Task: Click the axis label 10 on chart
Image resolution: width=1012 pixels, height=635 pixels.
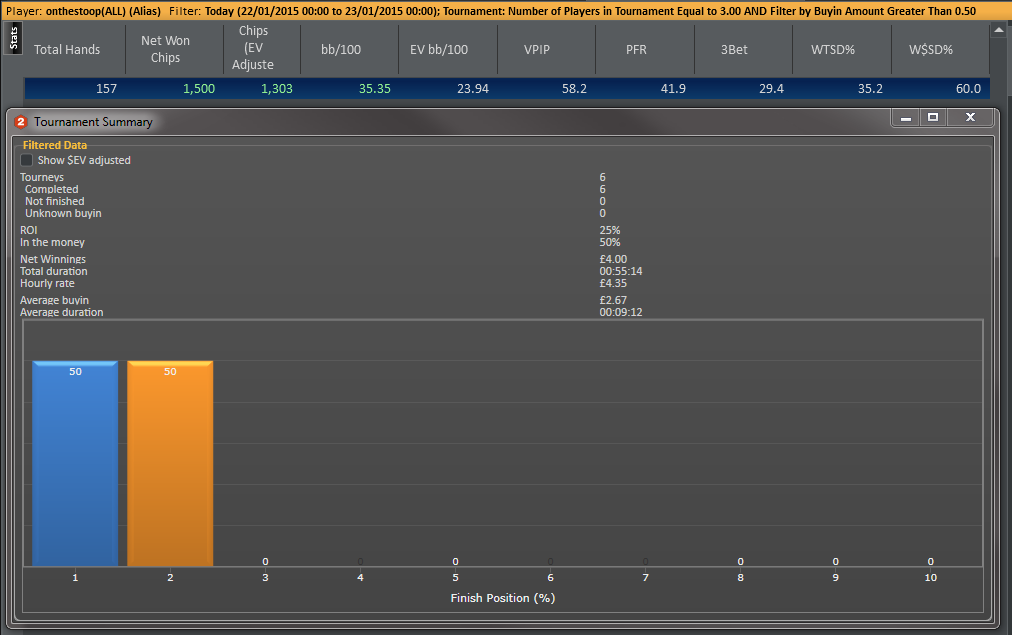Action: 930,578
